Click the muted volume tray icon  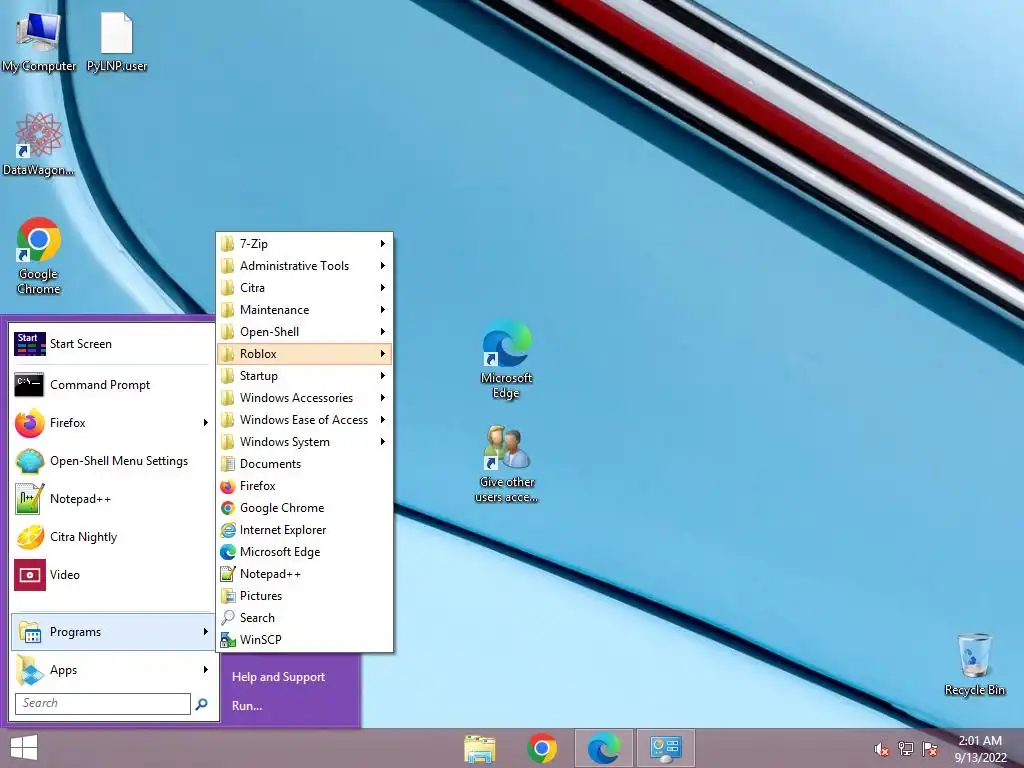coord(882,749)
